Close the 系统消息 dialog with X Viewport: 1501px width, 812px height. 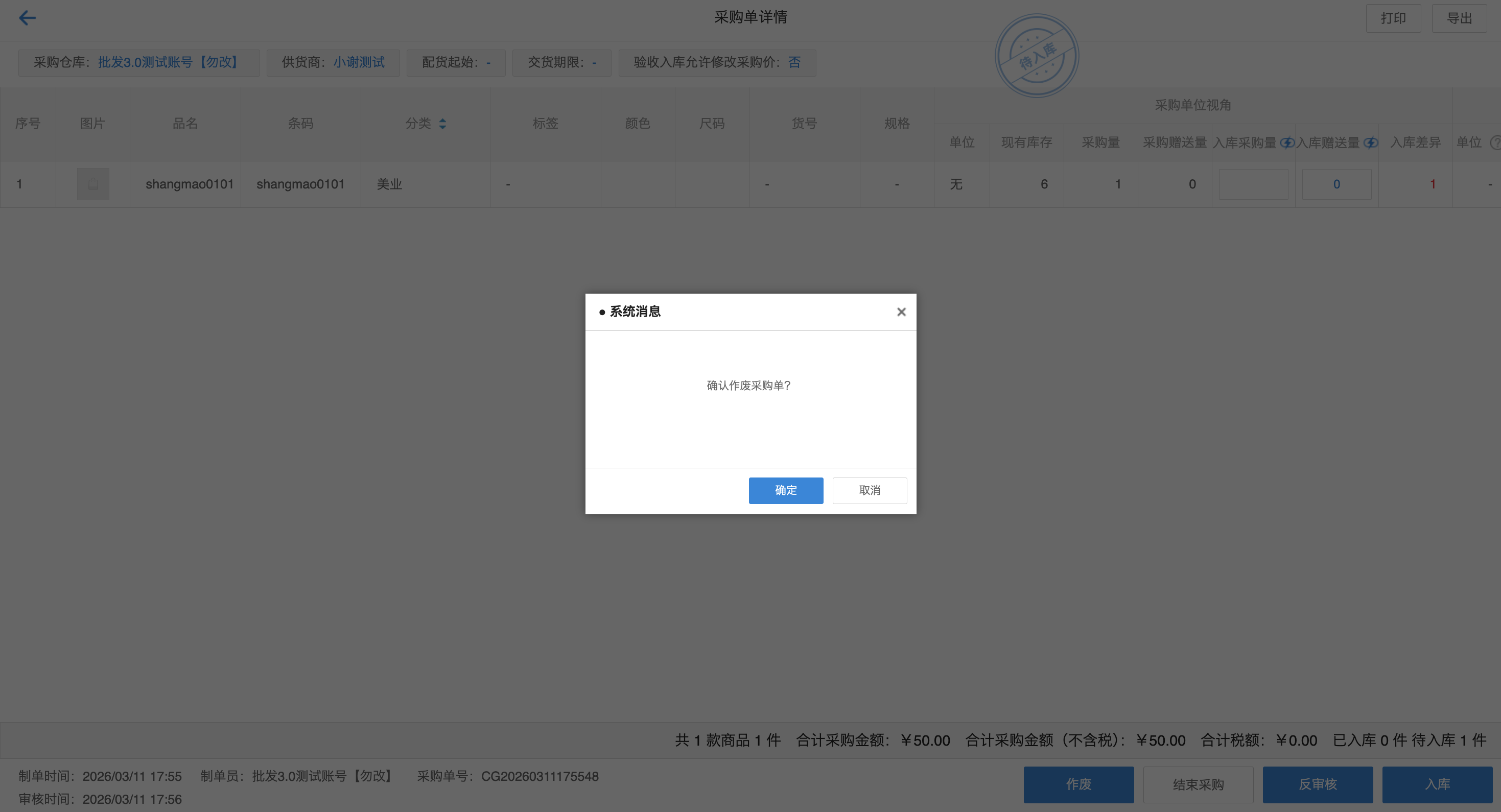pos(901,312)
